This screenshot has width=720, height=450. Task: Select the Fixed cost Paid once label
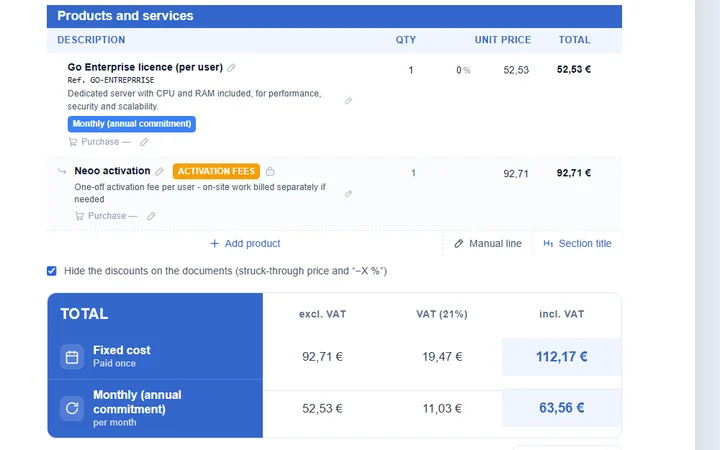pos(122,356)
